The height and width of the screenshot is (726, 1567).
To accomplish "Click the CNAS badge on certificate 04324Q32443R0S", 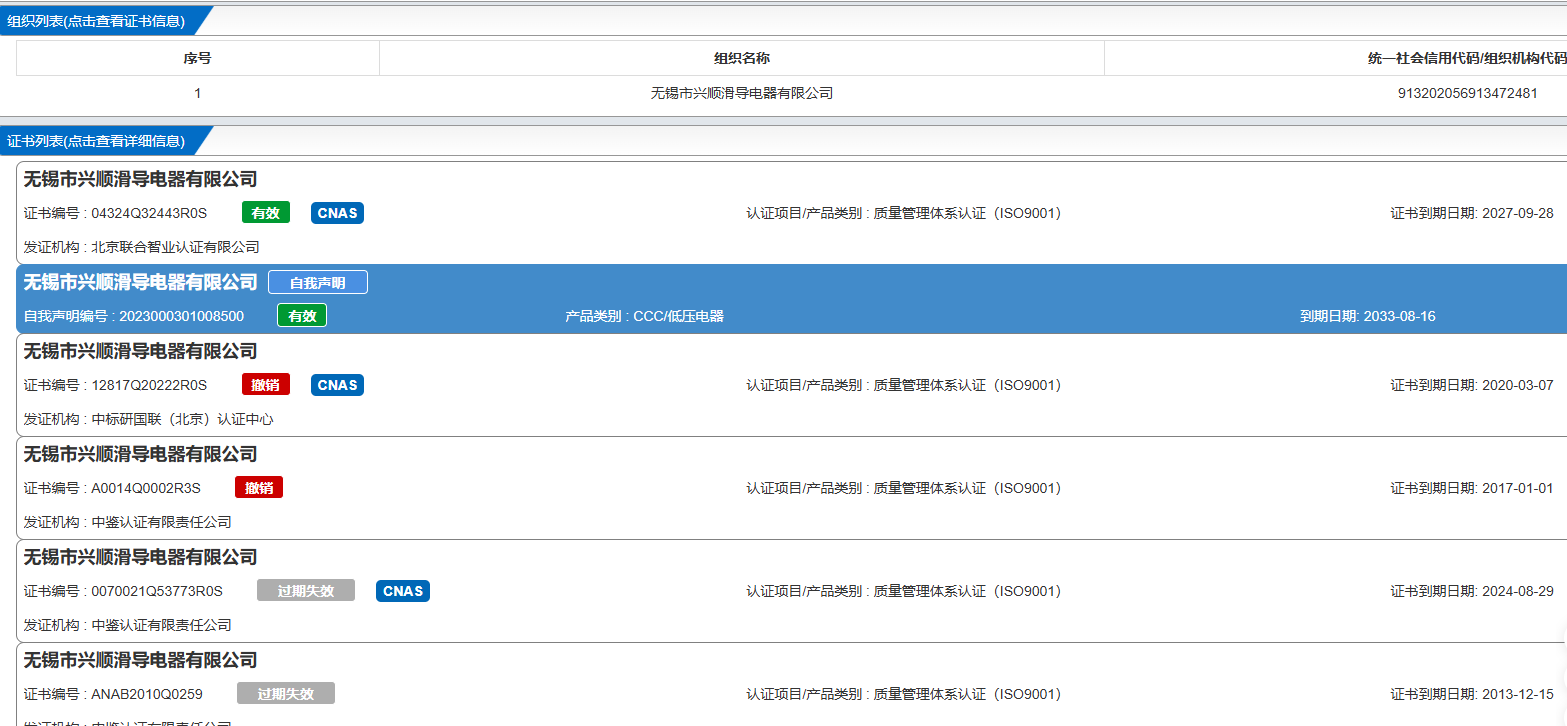I will tap(337, 213).
